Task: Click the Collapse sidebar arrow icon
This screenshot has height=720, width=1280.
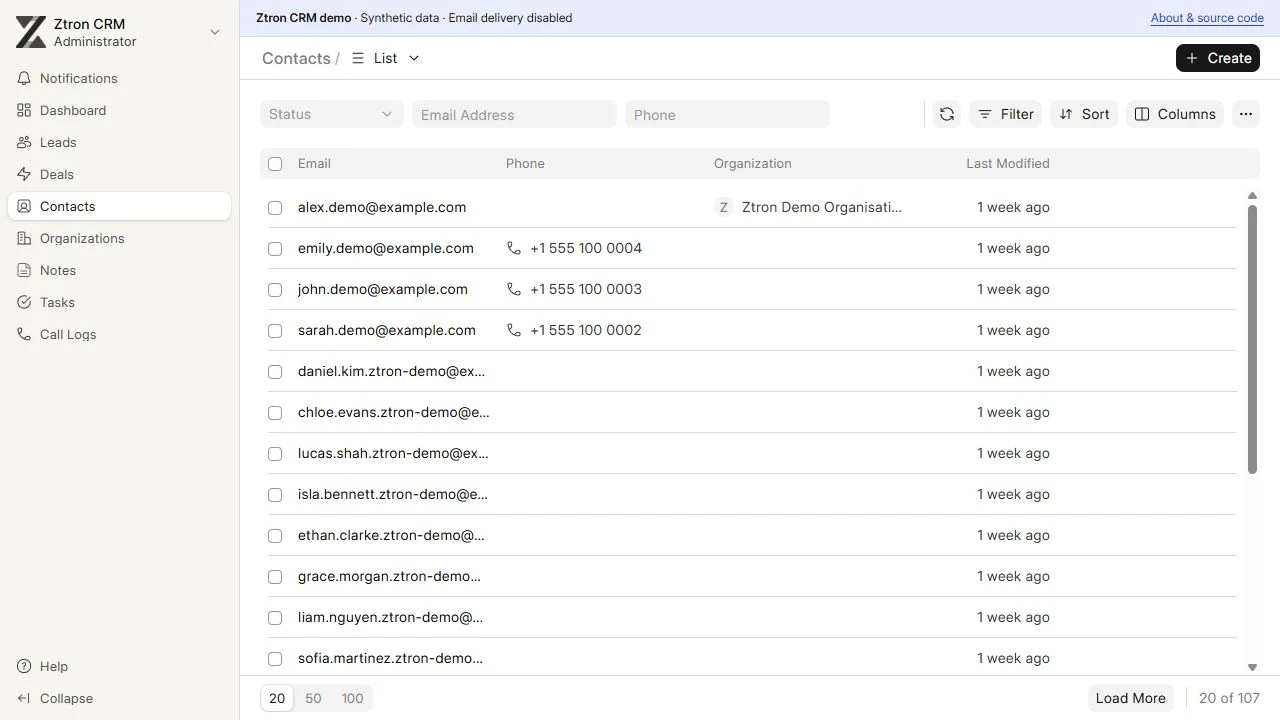Action: [24, 698]
